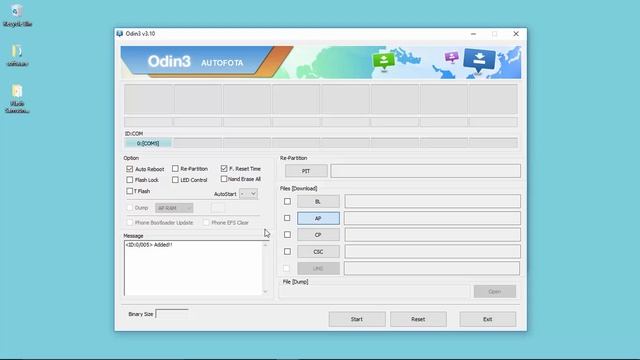Screen dimensions: 640x360
Task: Toggle the F. Reset Time checkbox
Action: click(224, 168)
